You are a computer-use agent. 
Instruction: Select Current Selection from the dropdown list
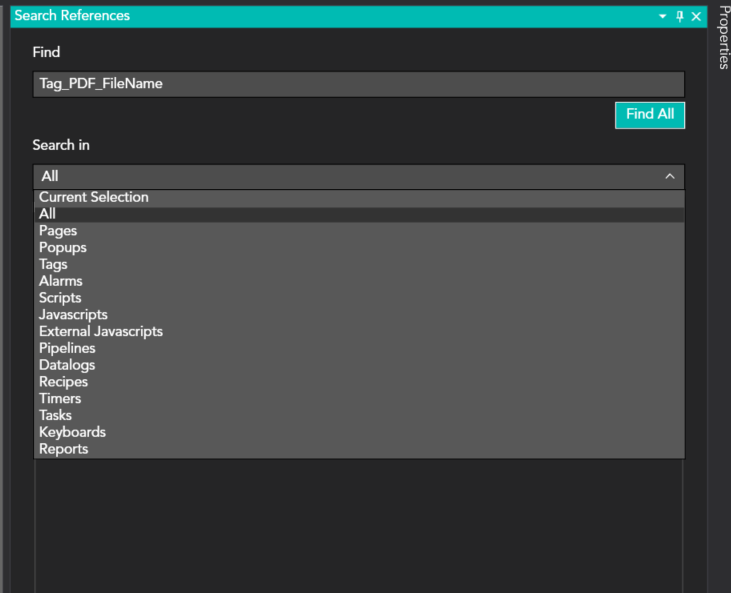pos(94,197)
